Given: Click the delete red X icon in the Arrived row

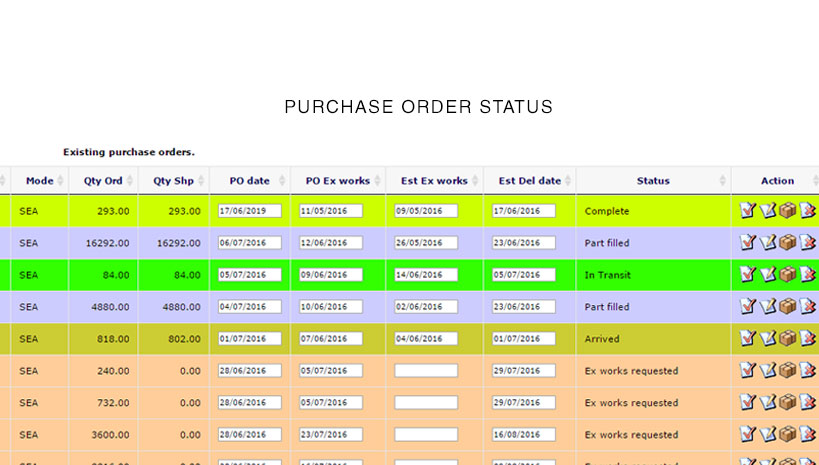Looking at the screenshot, I should click(807, 339).
